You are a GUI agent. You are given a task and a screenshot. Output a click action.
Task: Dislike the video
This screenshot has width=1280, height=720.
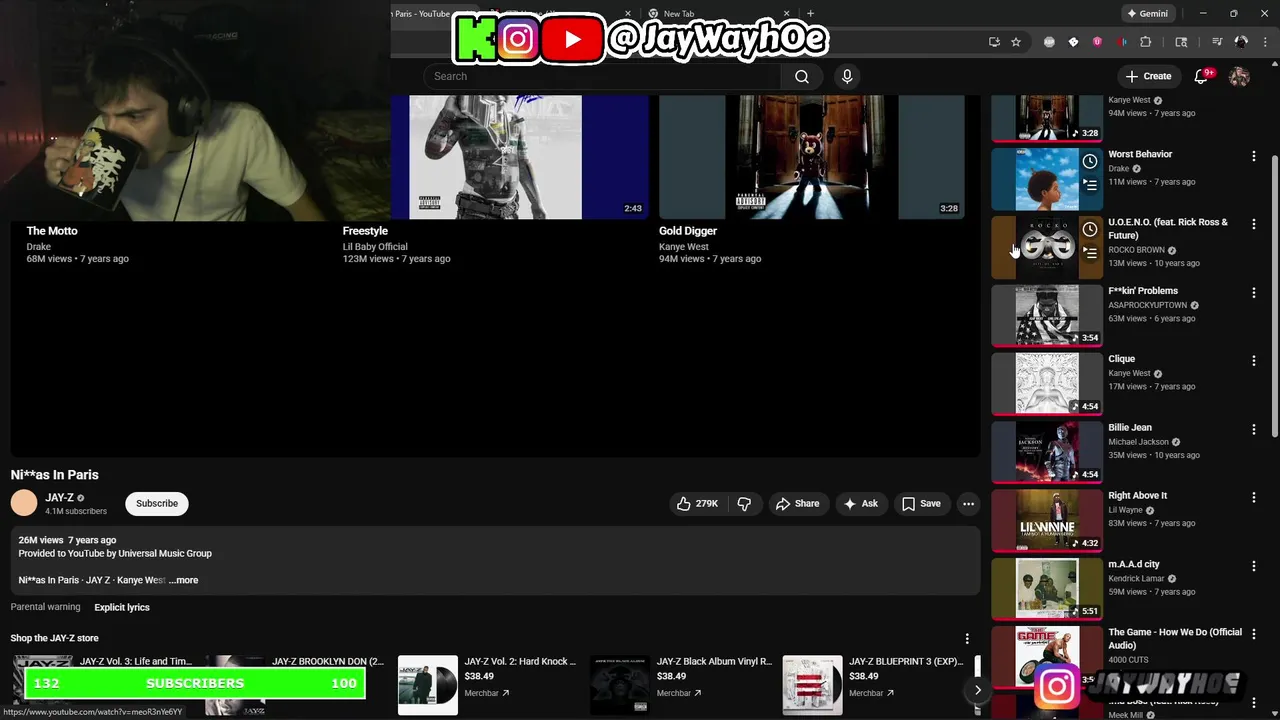click(744, 504)
